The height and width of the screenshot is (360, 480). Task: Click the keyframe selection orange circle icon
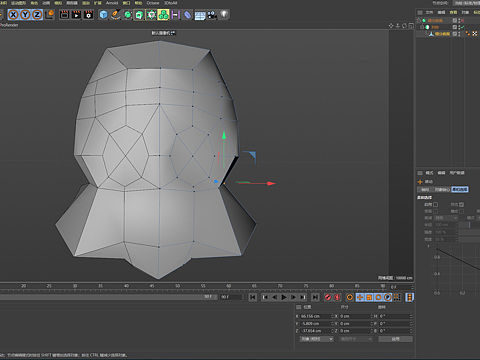coord(349,297)
